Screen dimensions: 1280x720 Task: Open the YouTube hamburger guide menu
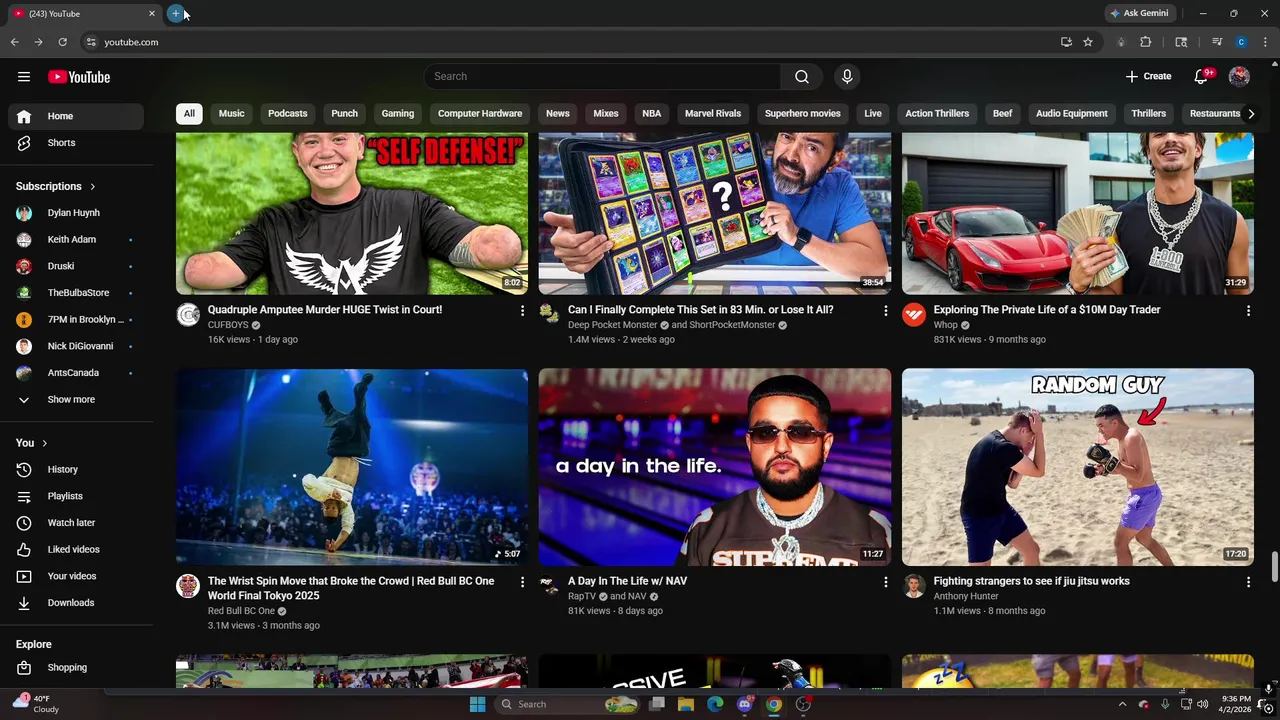point(24,77)
